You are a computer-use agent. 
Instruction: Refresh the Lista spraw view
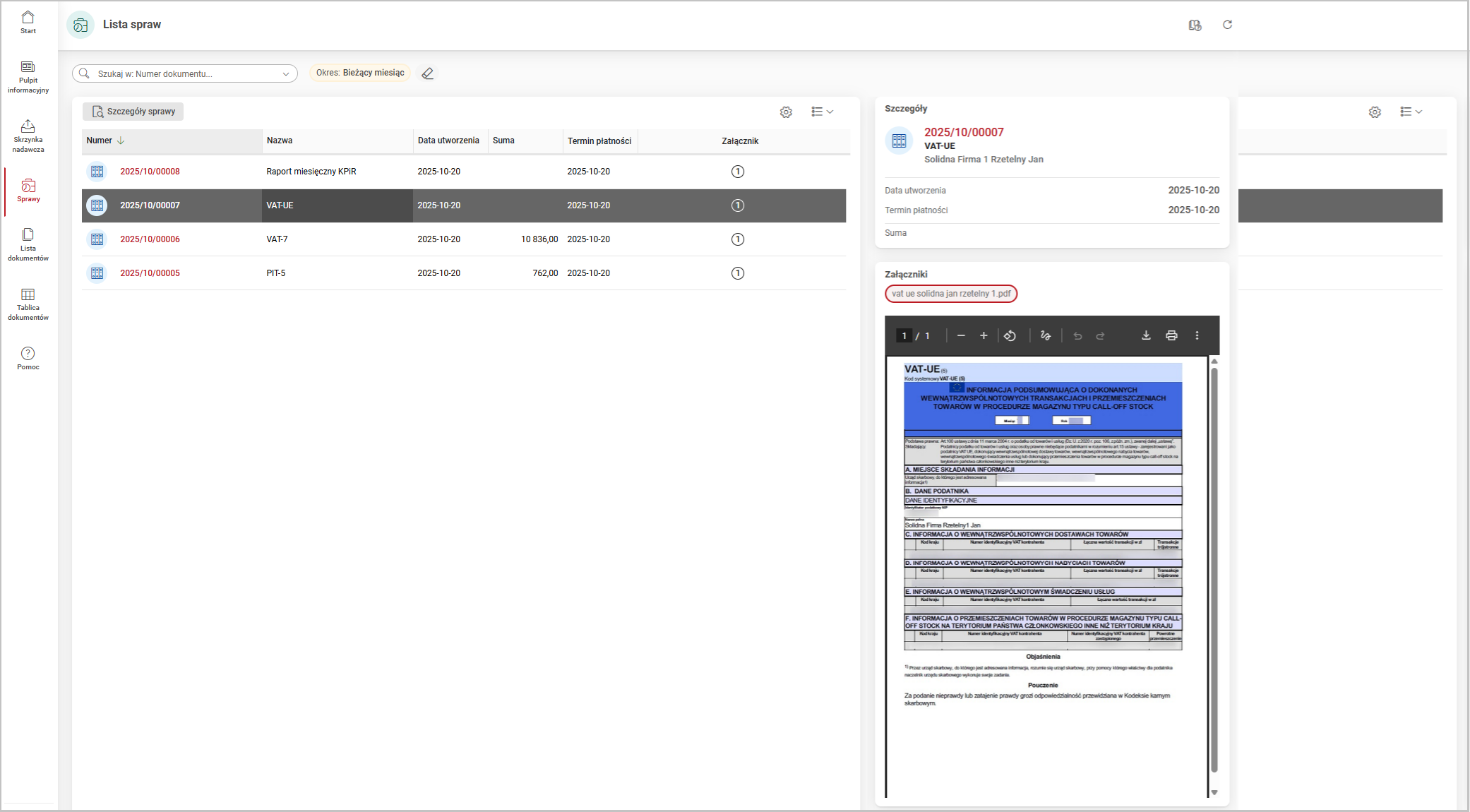tap(1227, 25)
